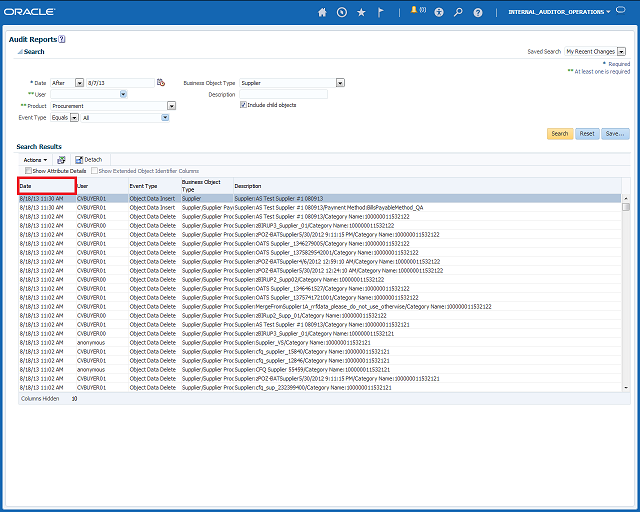Open the search magnifier icon
Image resolution: width=640 pixels, height=512 pixels.
[458, 12]
